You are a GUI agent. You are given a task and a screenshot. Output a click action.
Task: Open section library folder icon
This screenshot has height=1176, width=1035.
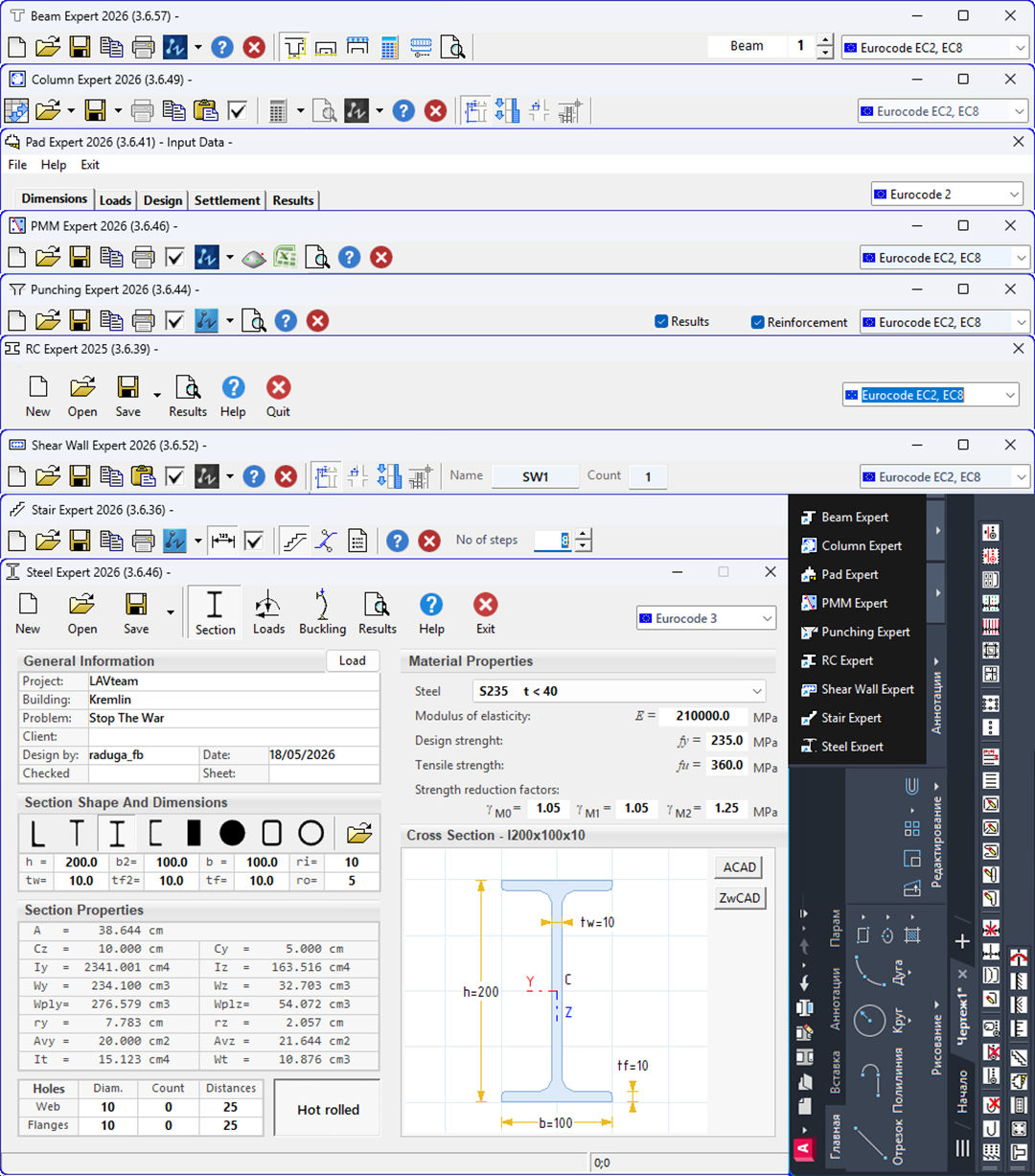pyautogui.click(x=358, y=833)
